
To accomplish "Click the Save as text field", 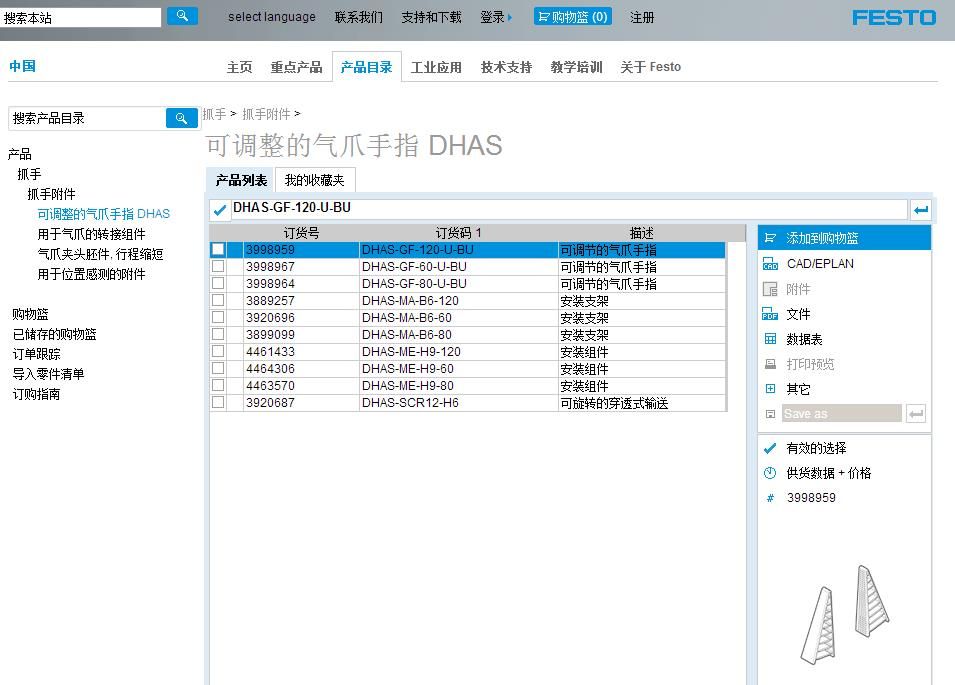I will pos(842,414).
